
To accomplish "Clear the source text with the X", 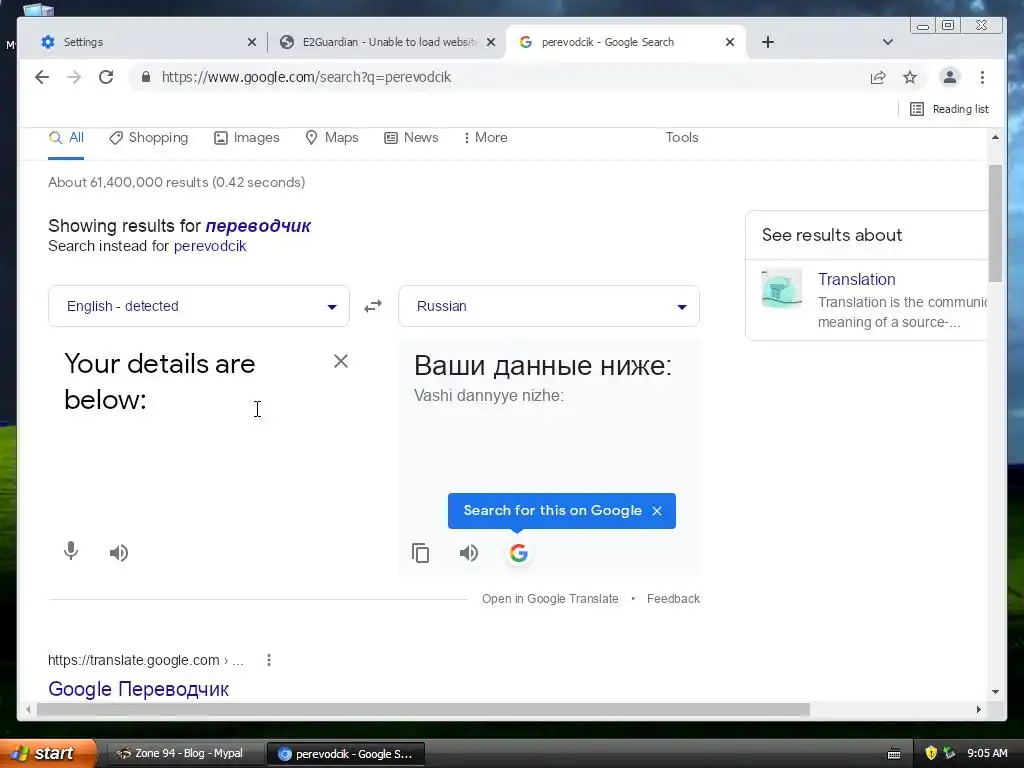I will [x=341, y=361].
